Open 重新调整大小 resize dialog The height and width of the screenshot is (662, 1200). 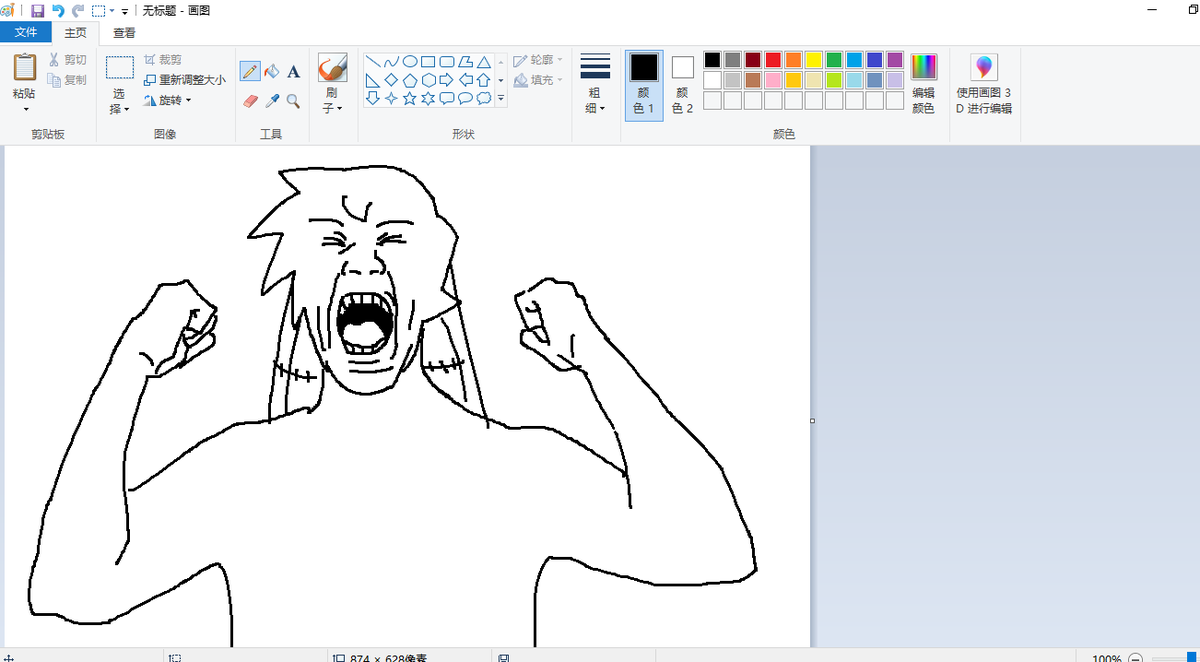[x=185, y=80]
